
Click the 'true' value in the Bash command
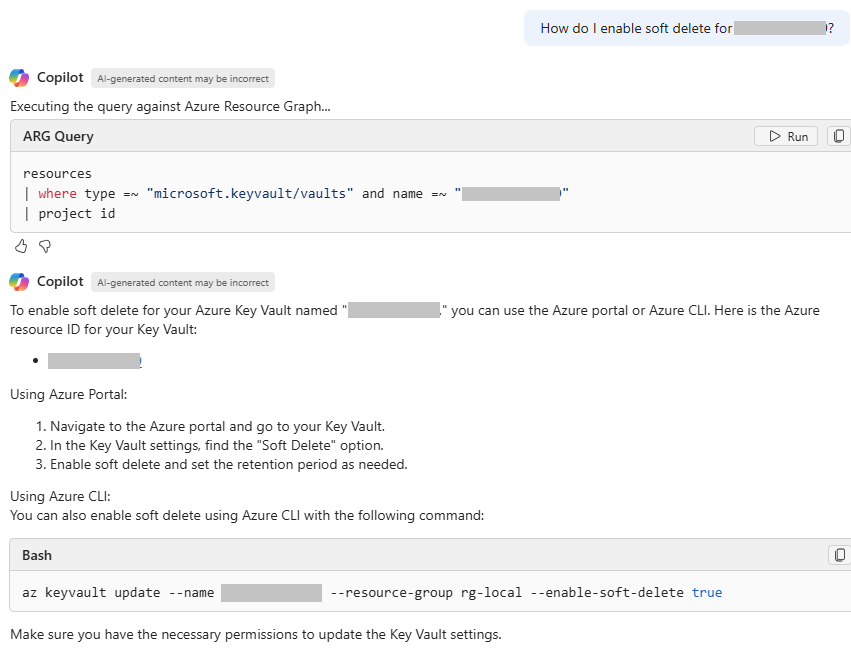[706, 592]
